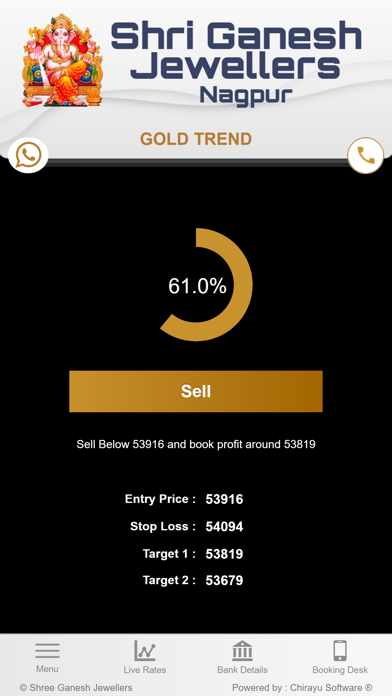The width and height of the screenshot is (392, 696).
Task: Open WhatsApp chat icon
Action: tap(28, 155)
